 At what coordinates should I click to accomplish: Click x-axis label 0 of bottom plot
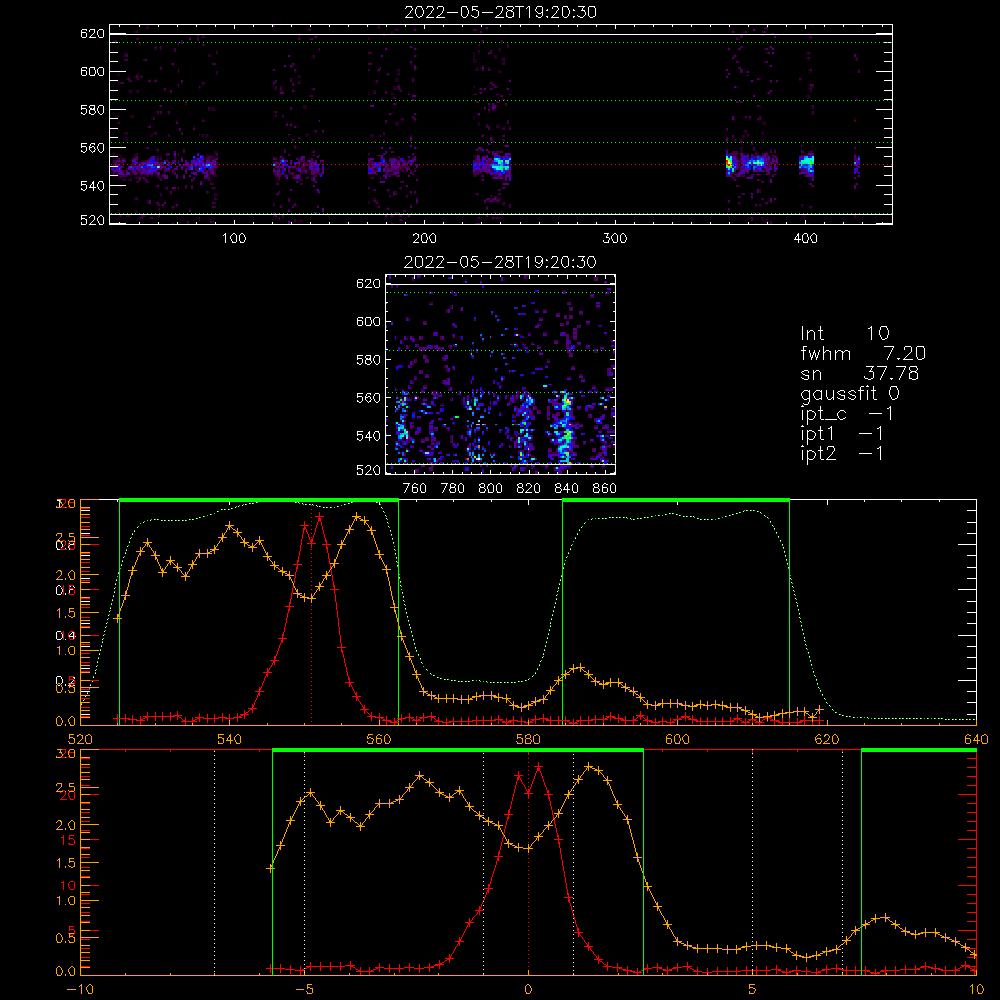[528, 990]
